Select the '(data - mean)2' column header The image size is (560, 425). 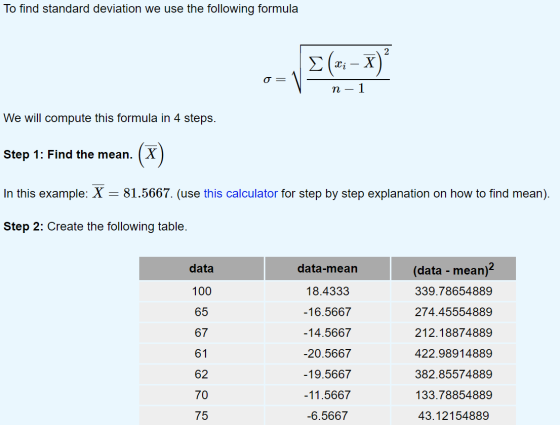454,268
